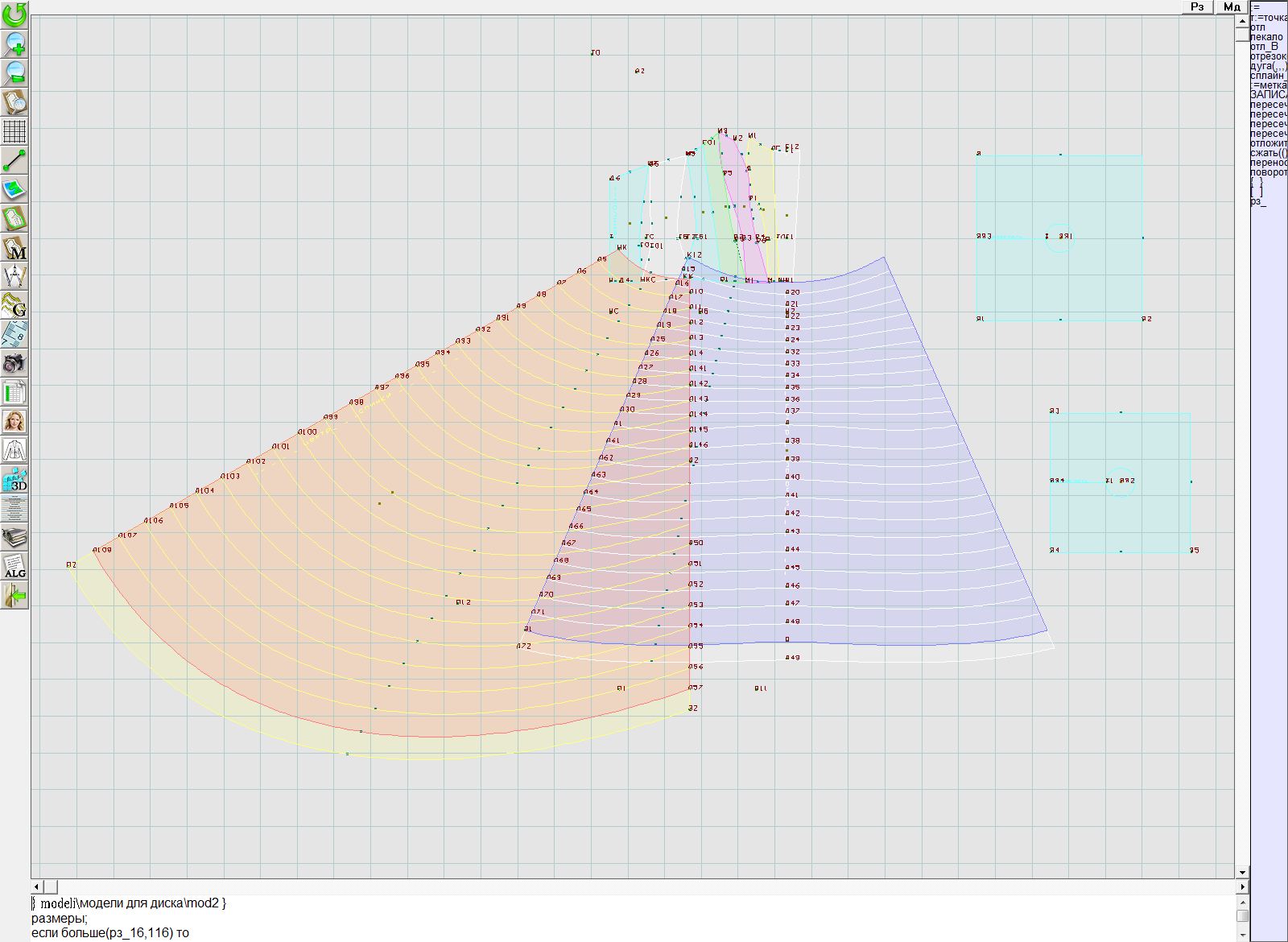Zoom in with the magnifier plus tool
Viewport: 1288px width, 942px height.
click(x=14, y=43)
